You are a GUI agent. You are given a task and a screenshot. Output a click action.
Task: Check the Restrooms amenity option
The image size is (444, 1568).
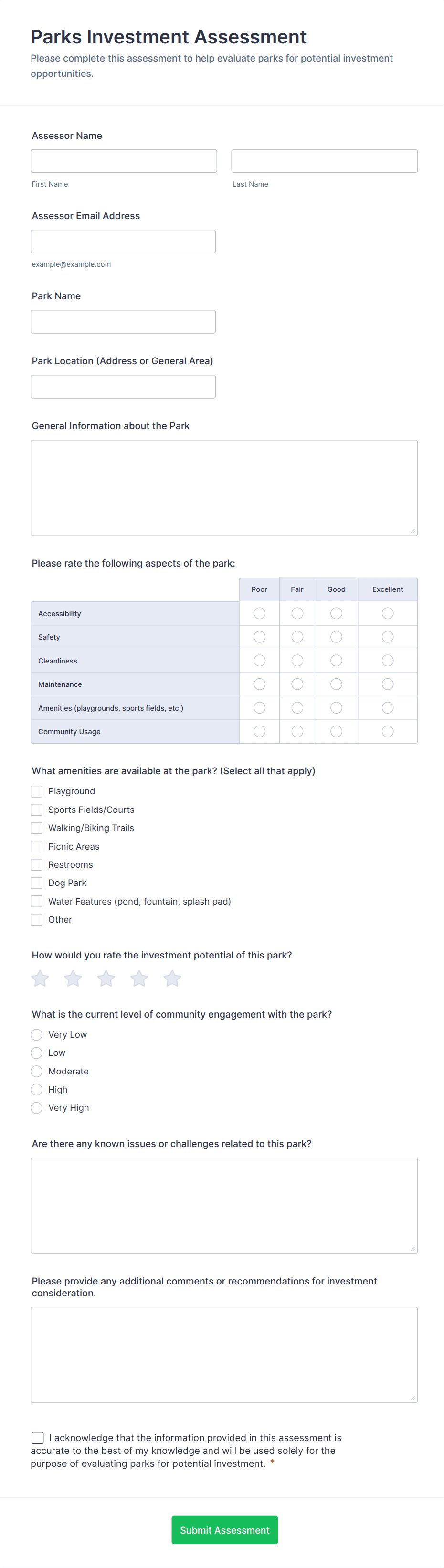click(x=36, y=864)
